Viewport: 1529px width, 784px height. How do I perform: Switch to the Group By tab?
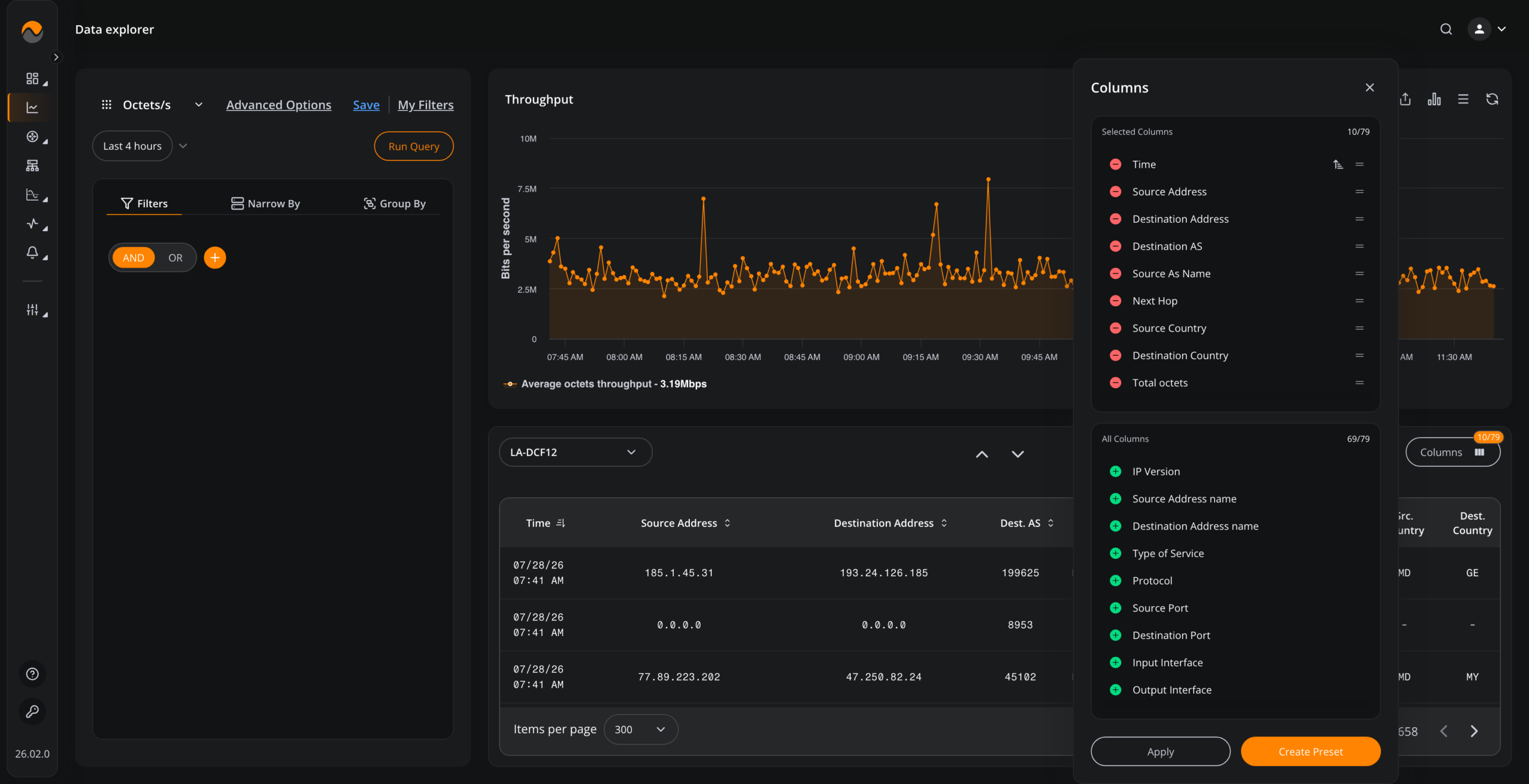(394, 204)
